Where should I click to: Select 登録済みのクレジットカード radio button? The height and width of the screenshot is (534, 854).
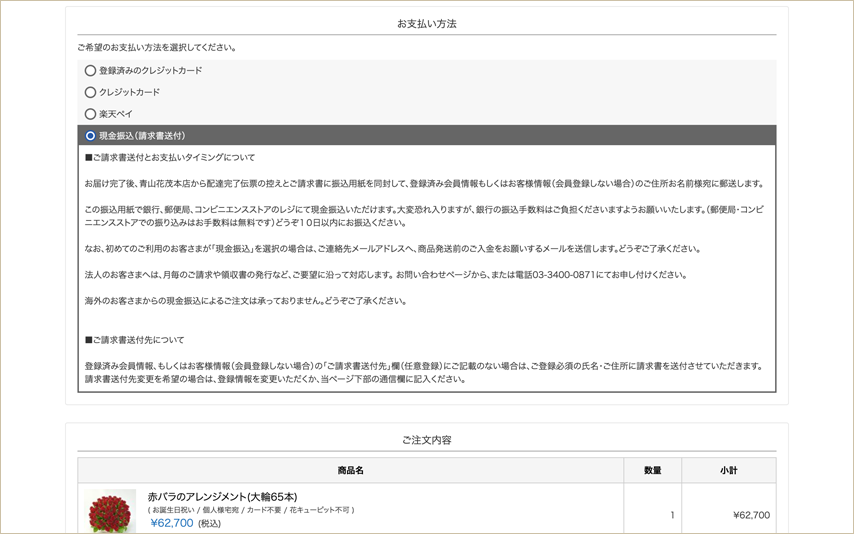coord(91,71)
